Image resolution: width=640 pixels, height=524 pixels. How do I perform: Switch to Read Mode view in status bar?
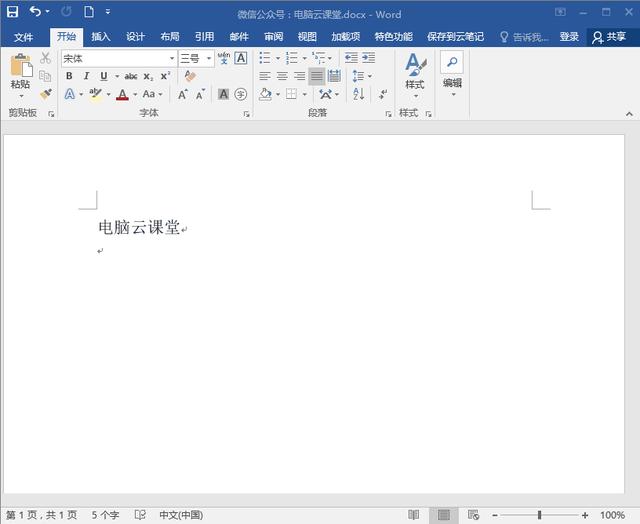tap(414, 515)
